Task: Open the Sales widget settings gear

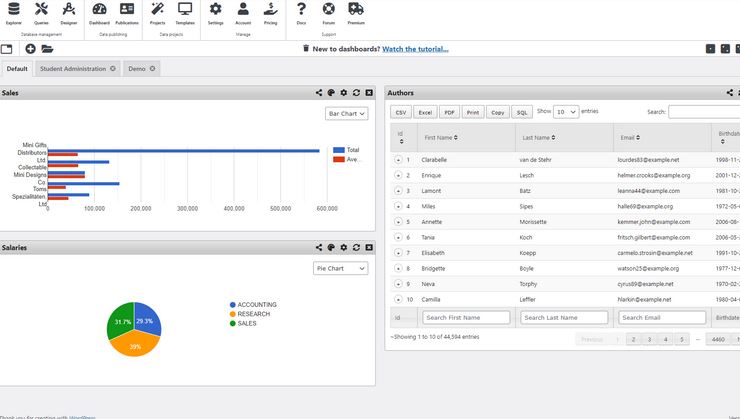Action: (x=344, y=93)
